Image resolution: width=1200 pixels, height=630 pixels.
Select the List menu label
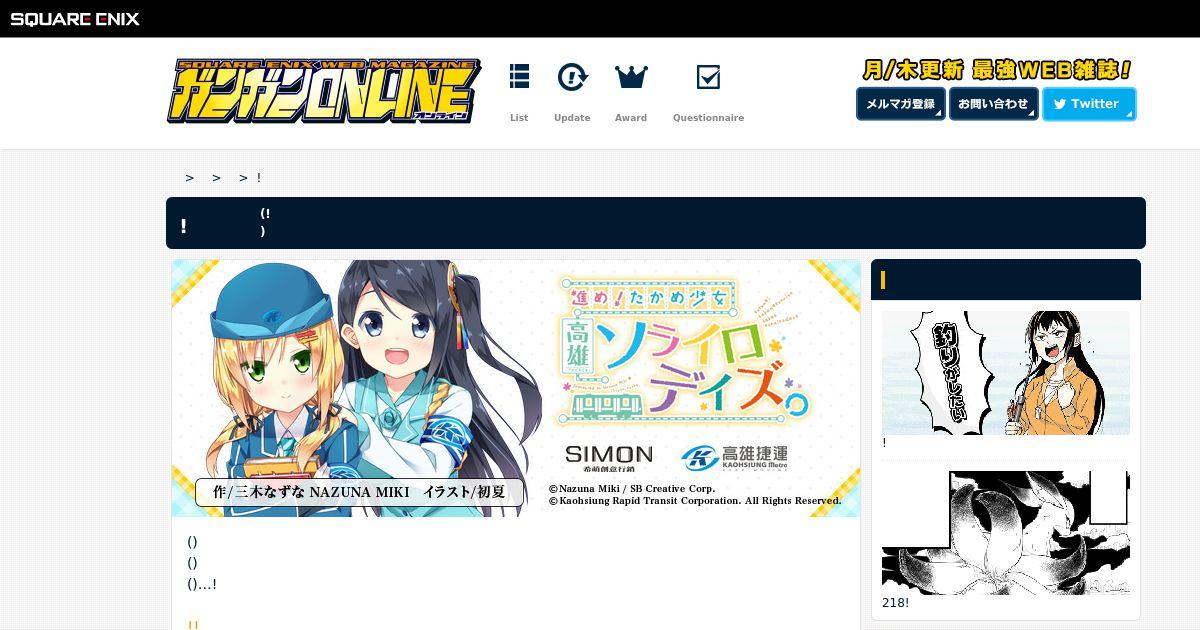tap(519, 118)
